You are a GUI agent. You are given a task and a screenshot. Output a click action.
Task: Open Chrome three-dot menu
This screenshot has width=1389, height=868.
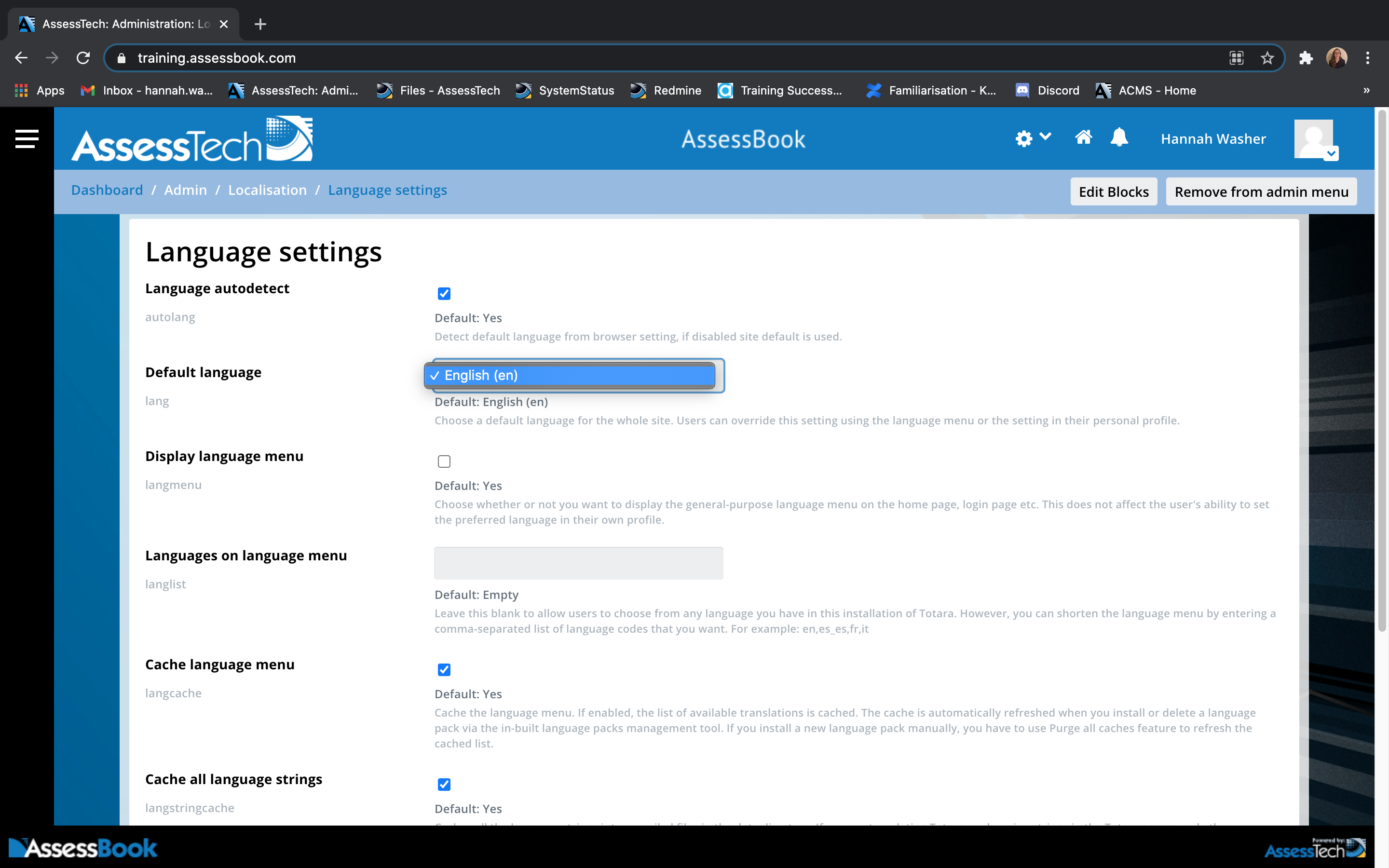[1368, 58]
